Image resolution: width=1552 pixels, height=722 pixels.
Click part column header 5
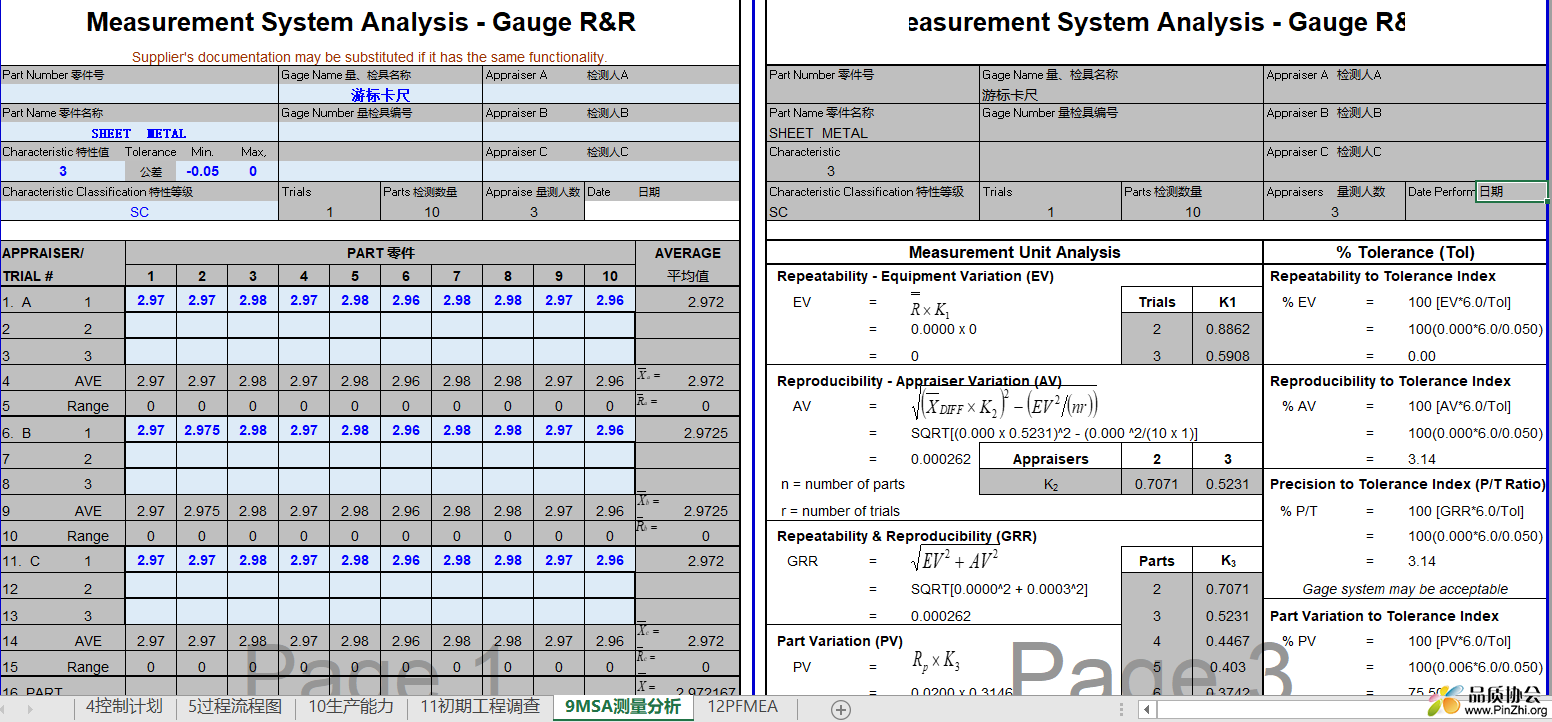[355, 276]
